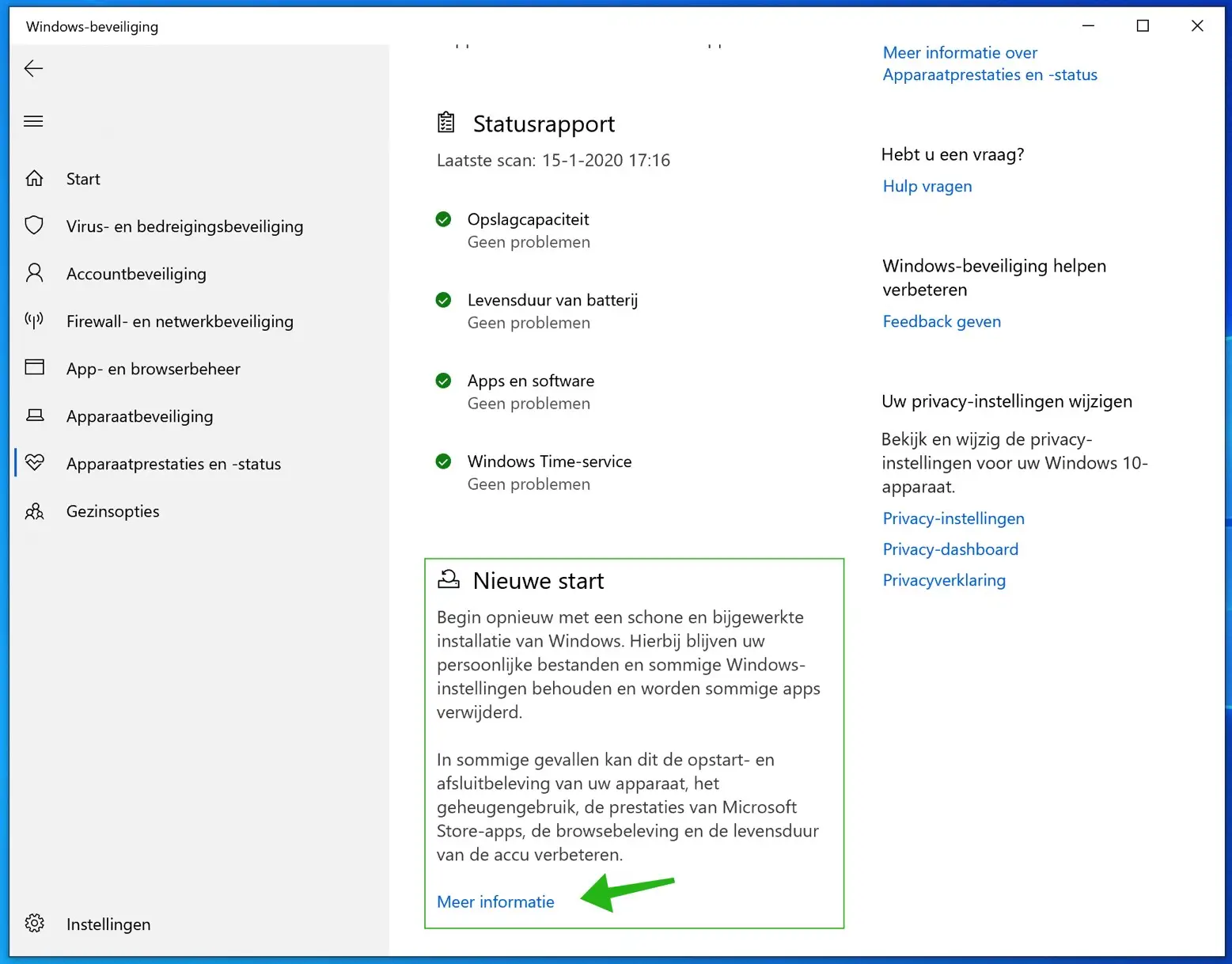Minimize the Windows-beveiliging window
Viewport: 1232px width, 964px height.
click(1089, 26)
